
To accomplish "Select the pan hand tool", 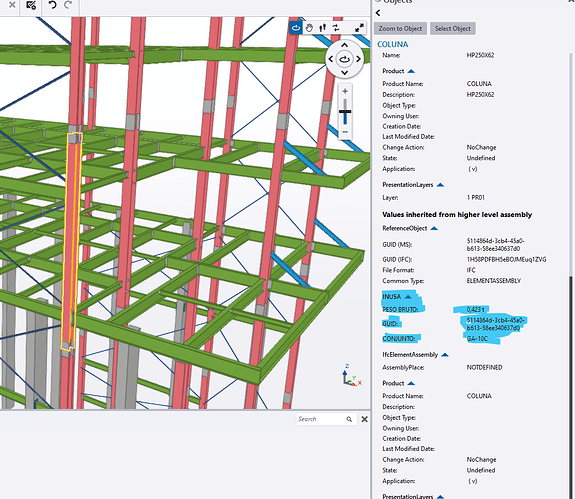I will point(309,28).
